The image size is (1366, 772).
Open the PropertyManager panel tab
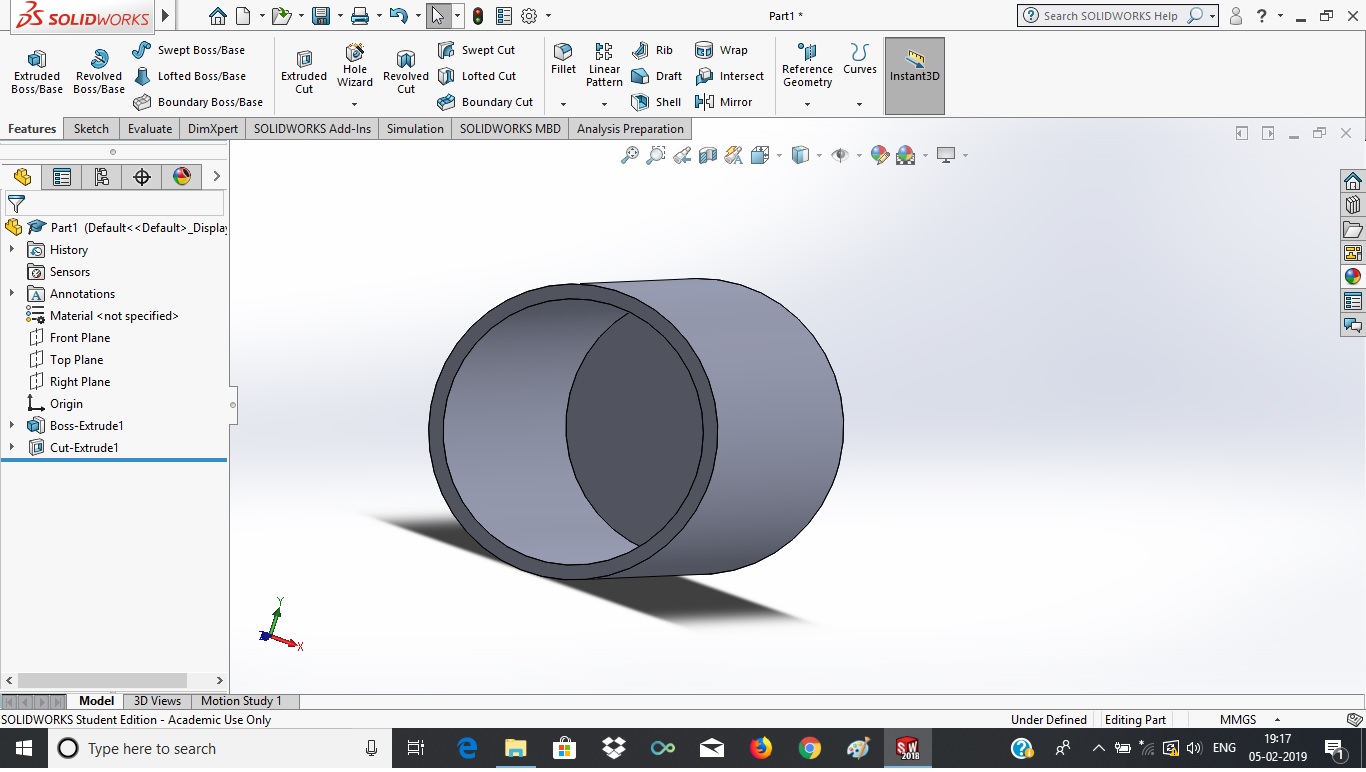point(62,177)
